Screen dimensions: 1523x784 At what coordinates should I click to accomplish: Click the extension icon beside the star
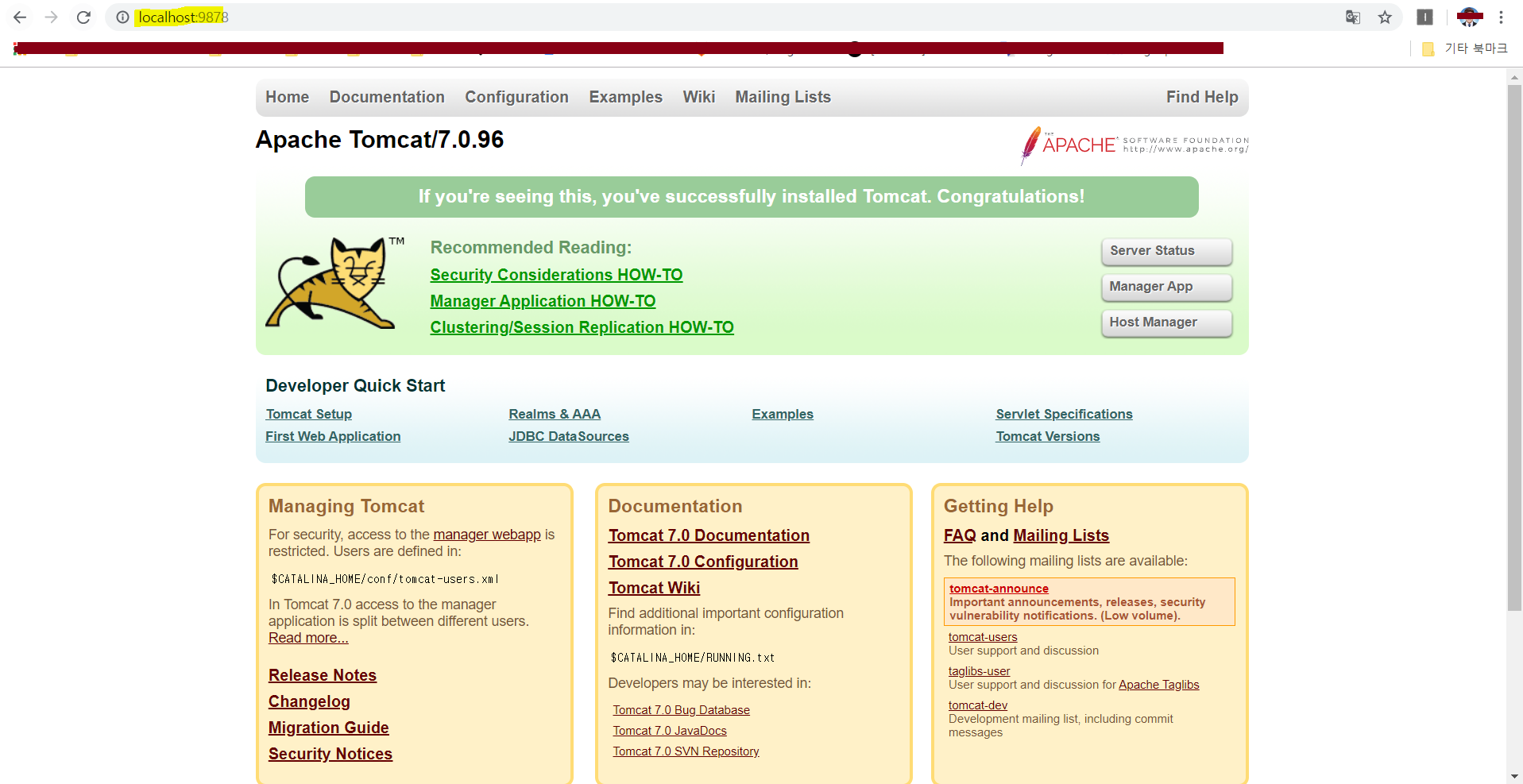coord(1424,17)
